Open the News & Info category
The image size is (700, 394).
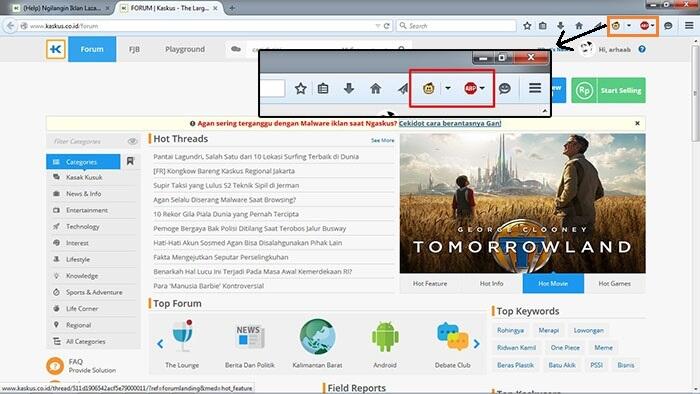coord(83,194)
